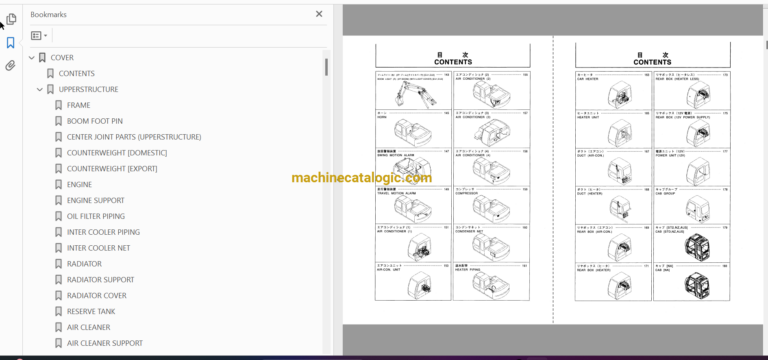Click bookmark icon beside AIR CLEANER SUPPORT
Screen dimensions: 768x360
pyautogui.click(x=58, y=343)
